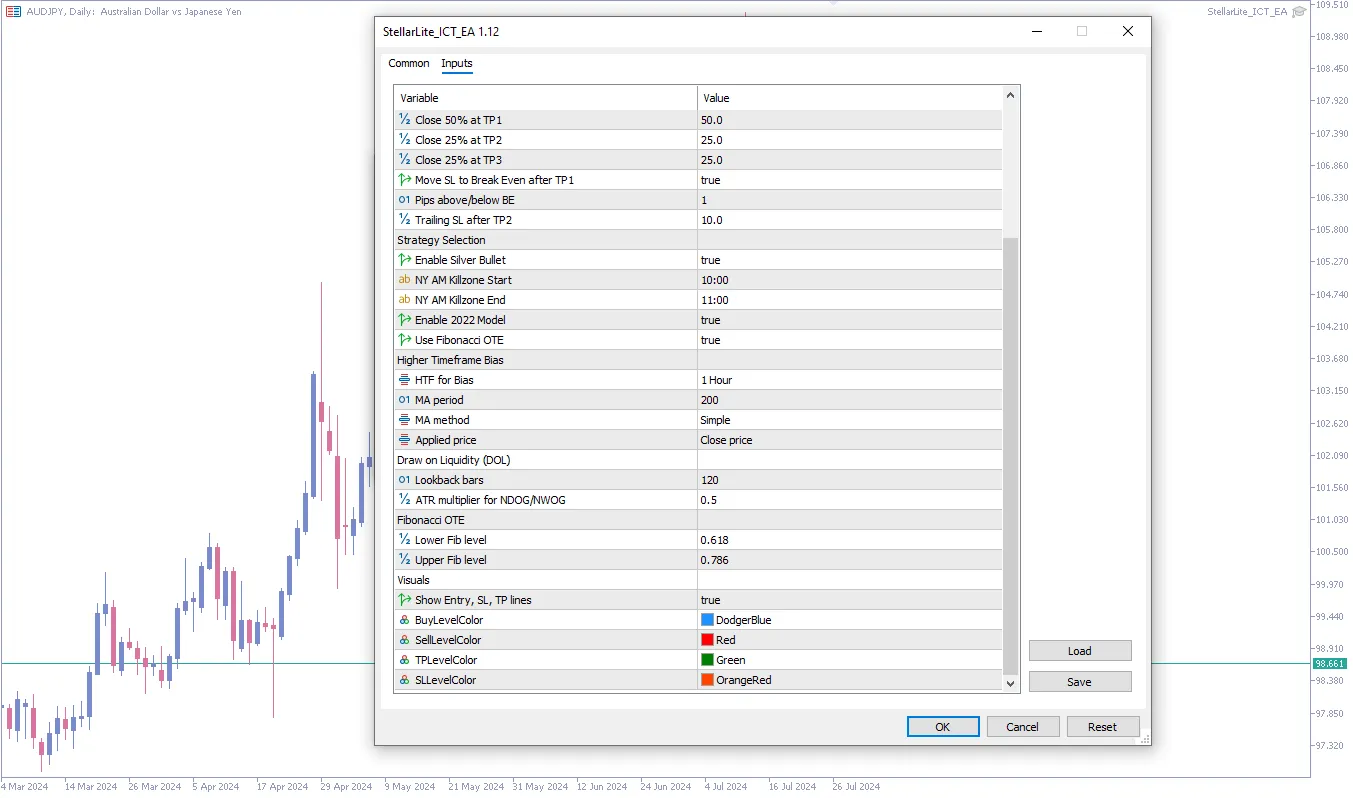
Task: Toggle the Move SL to Break Even value
Action: [849, 180]
